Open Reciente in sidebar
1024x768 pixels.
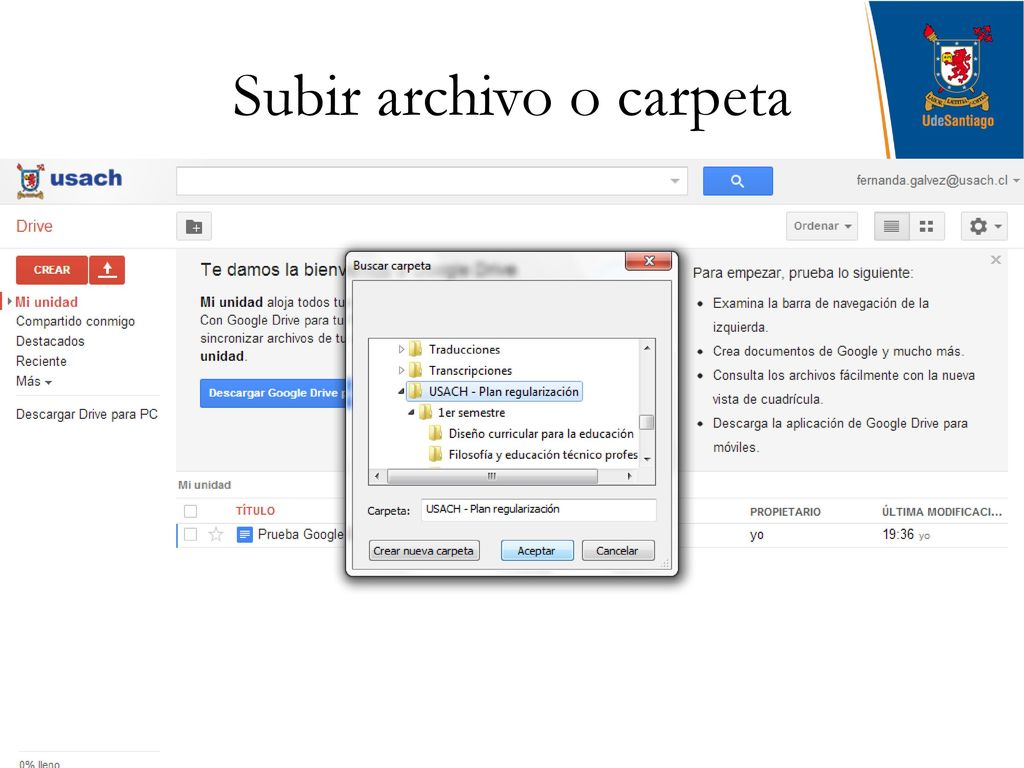click(41, 361)
